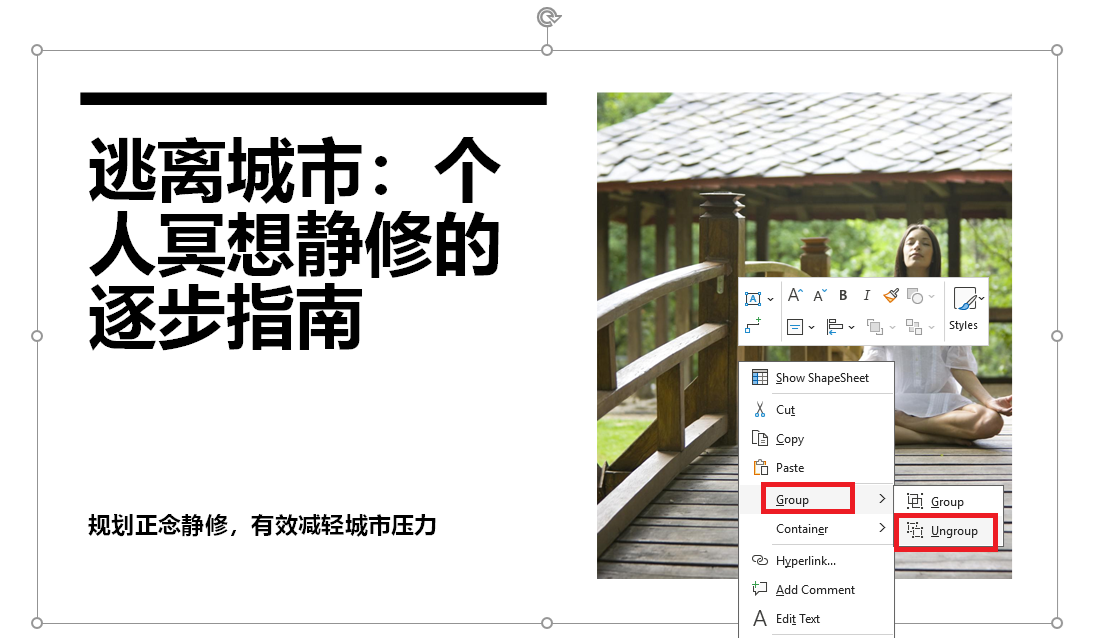The image size is (1097, 638).
Task: Click the change shape icon
Action: click(x=914, y=296)
